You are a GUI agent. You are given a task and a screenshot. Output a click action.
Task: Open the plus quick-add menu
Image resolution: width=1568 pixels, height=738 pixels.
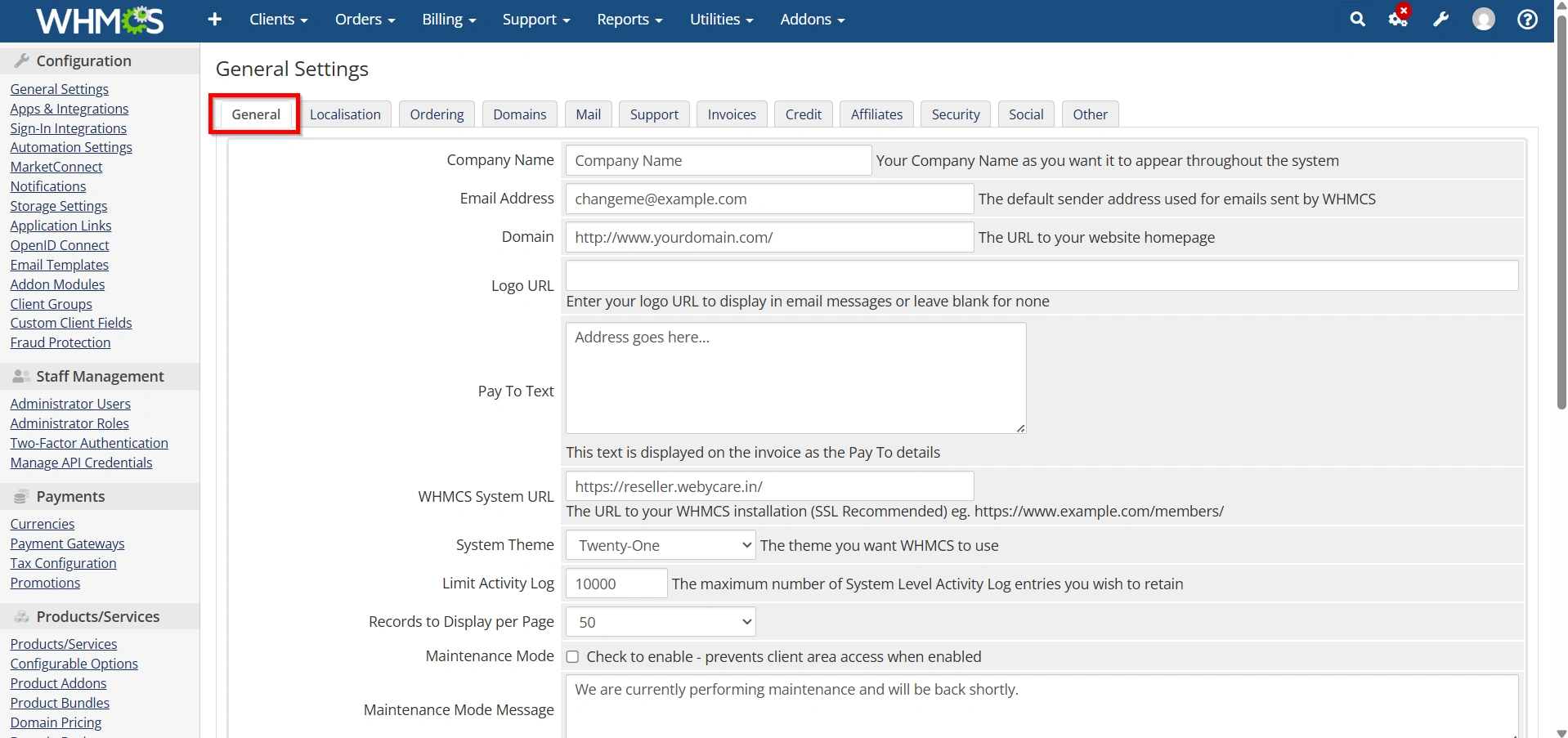coord(215,19)
